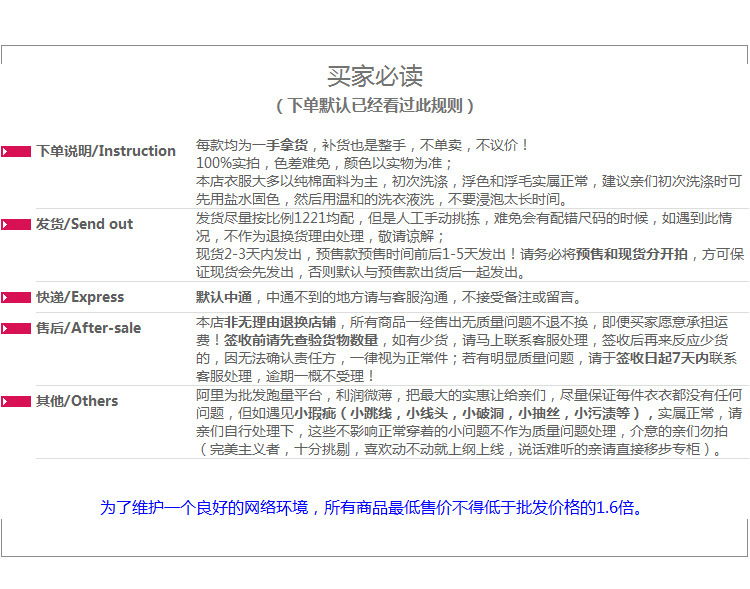Screen dimensions: 750x589
Task: Click the line starting 发货尽量按比例1221均配
Action: click(464, 219)
